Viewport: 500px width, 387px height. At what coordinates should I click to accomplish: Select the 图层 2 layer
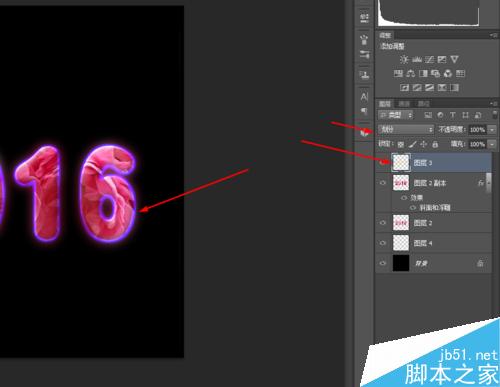coord(433,223)
